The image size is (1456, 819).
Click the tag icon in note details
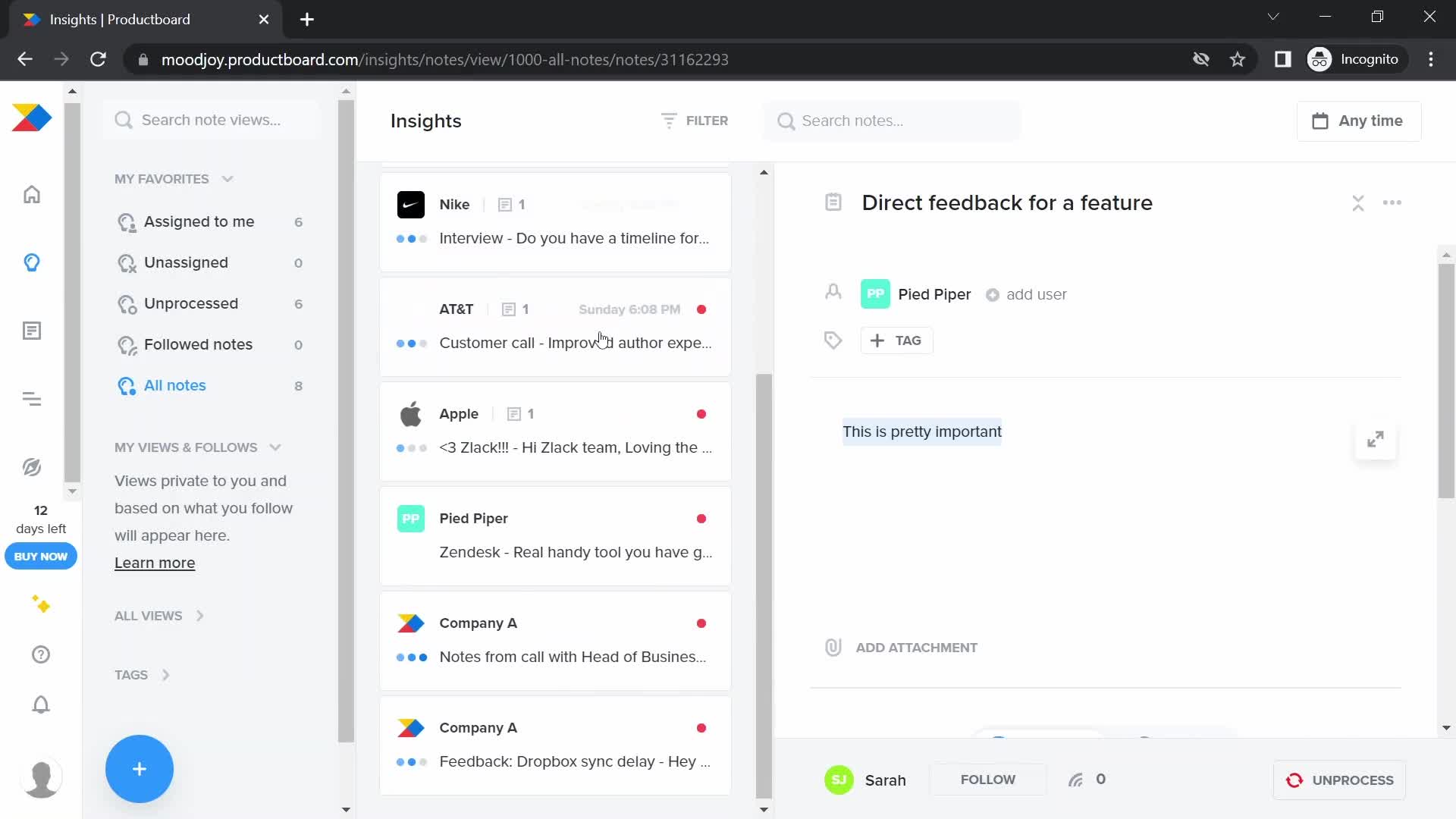pyautogui.click(x=833, y=340)
